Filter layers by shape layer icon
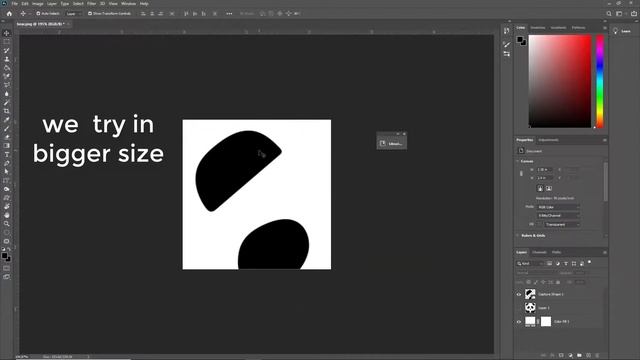 coord(574,264)
